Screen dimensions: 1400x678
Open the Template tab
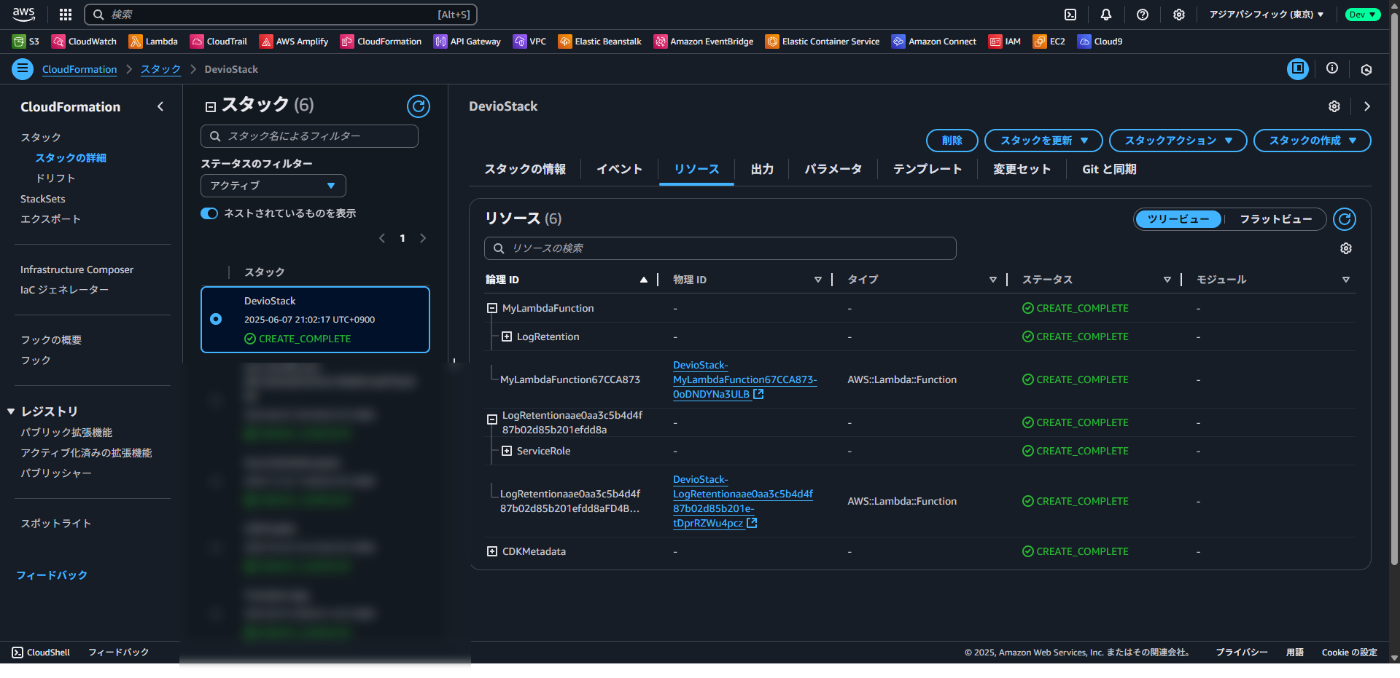(927, 169)
